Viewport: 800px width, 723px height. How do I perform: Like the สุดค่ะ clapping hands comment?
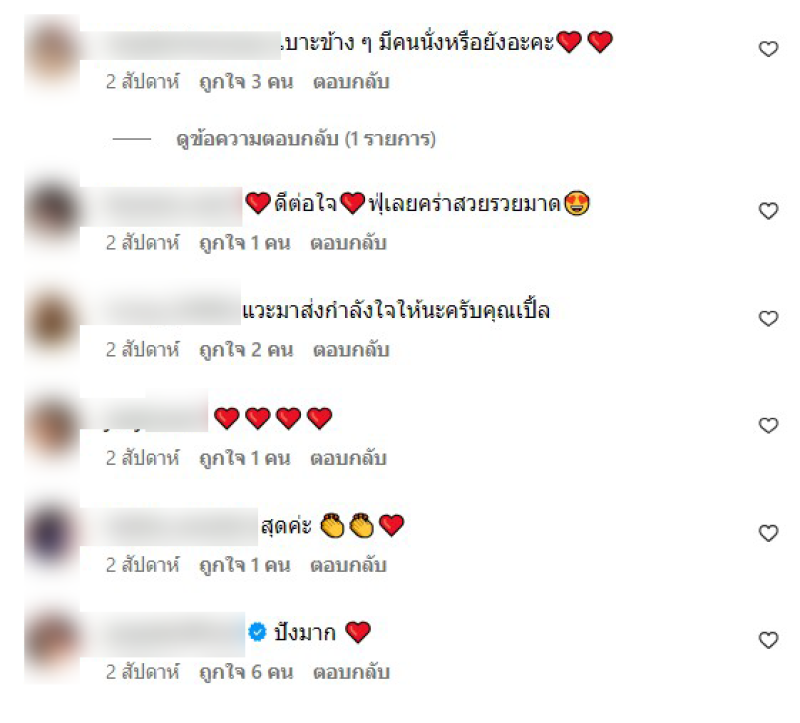pos(768,533)
